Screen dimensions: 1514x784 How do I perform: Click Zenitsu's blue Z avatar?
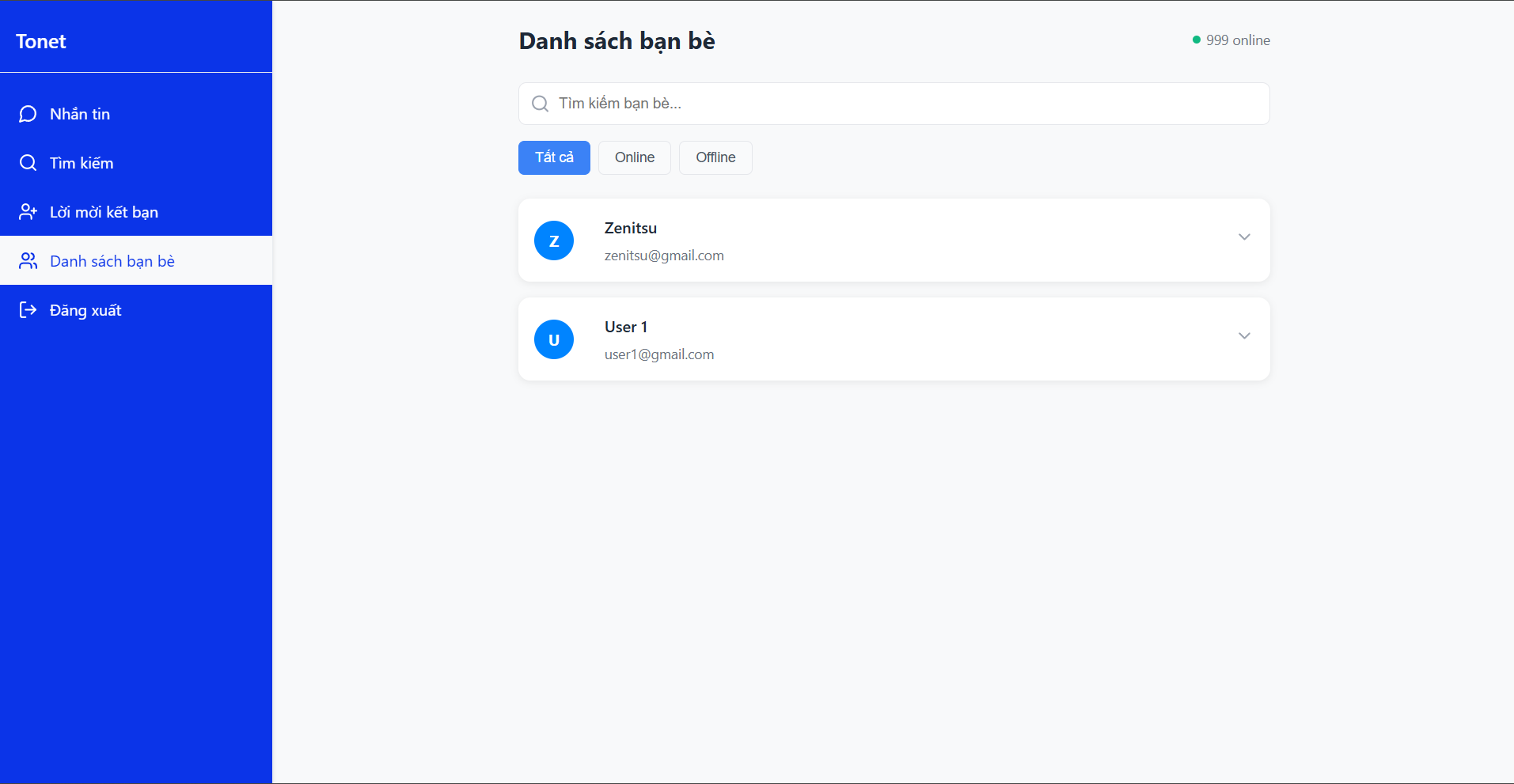(554, 241)
